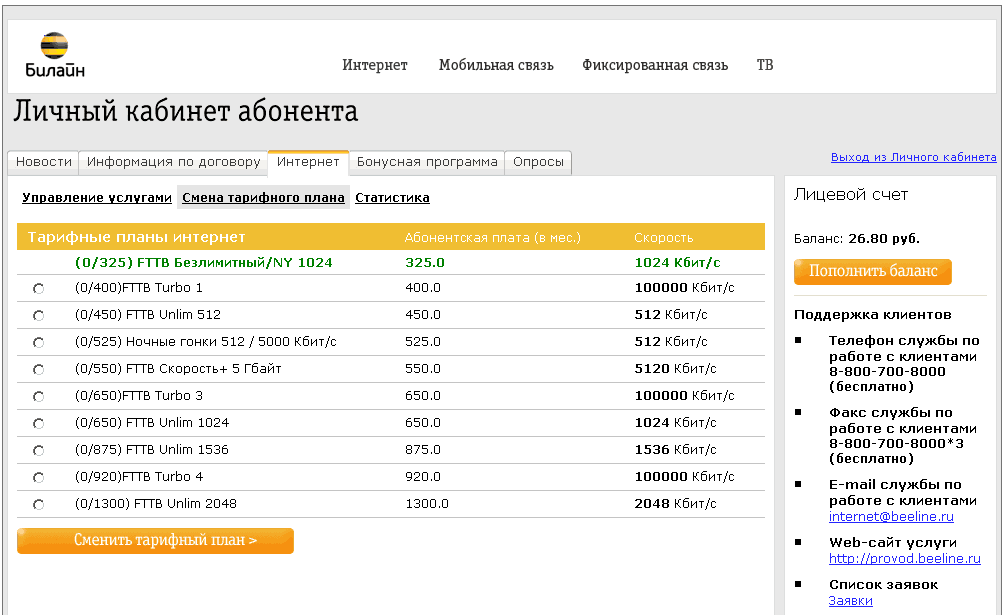The width and height of the screenshot is (1004, 615).
Task: Switch to the Интернет cabinet tab
Action: point(308,162)
